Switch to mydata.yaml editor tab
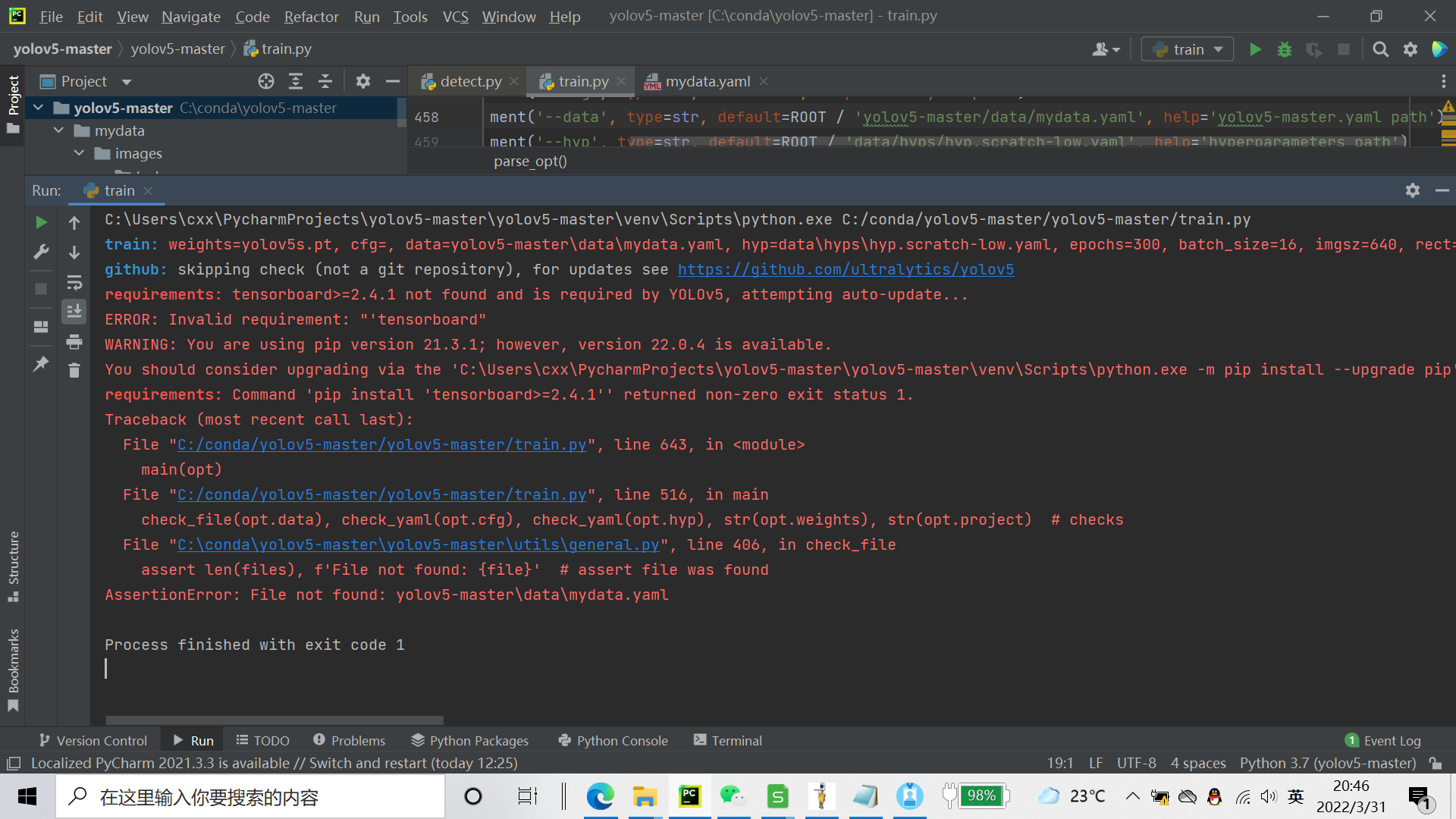1456x819 pixels. click(x=708, y=81)
